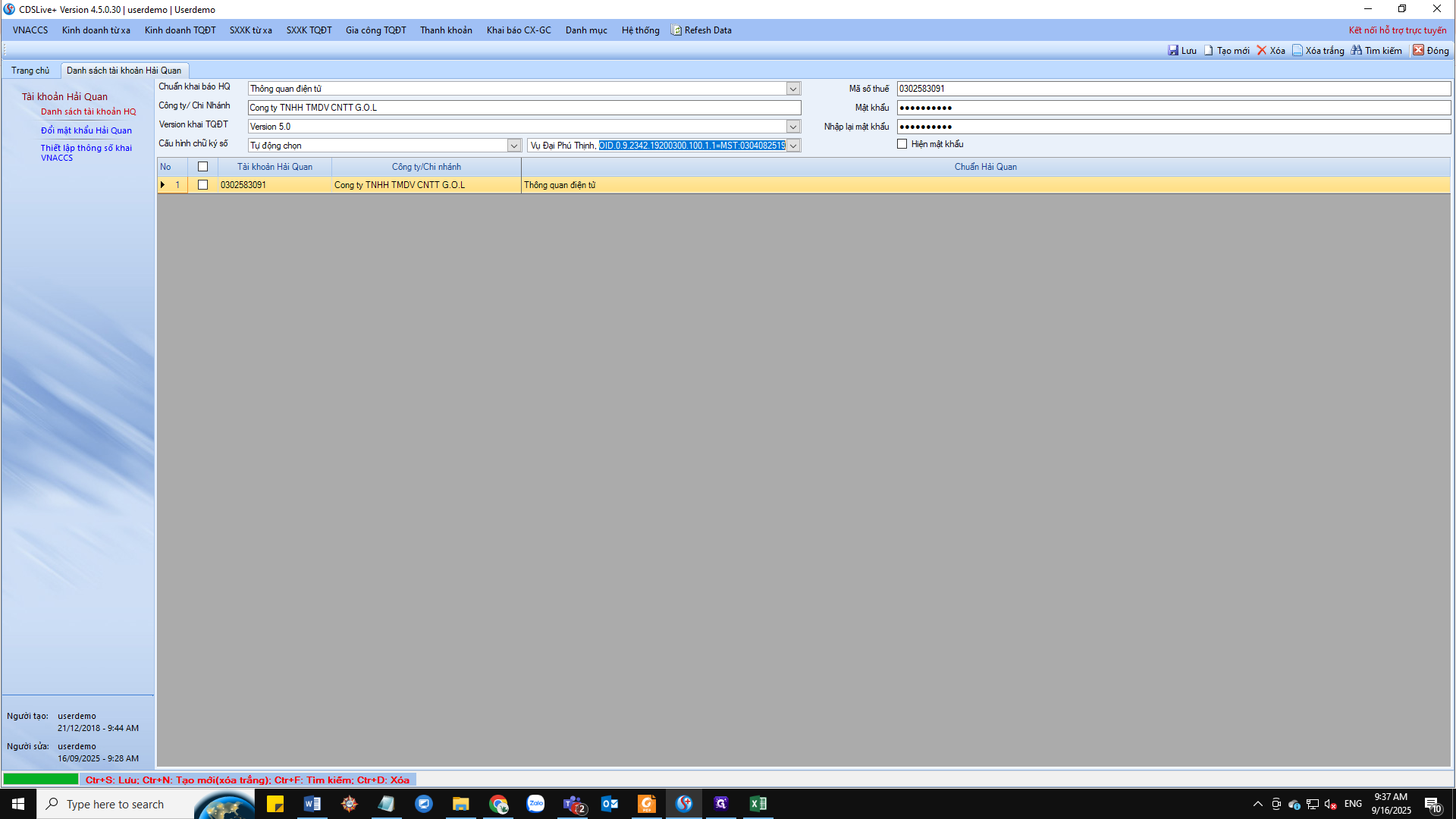Image resolution: width=1456 pixels, height=819 pixels.
Task: Click Kết nối hỗ trợ trực tuyến link
Action: coord(1397,30)
